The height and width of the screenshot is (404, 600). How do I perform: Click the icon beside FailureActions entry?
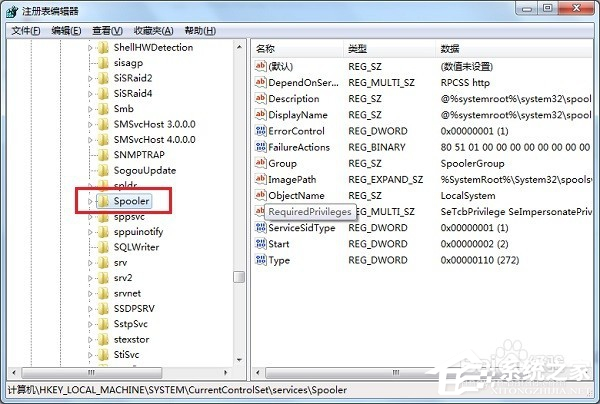pyautogui.click(x=261, y=147)
